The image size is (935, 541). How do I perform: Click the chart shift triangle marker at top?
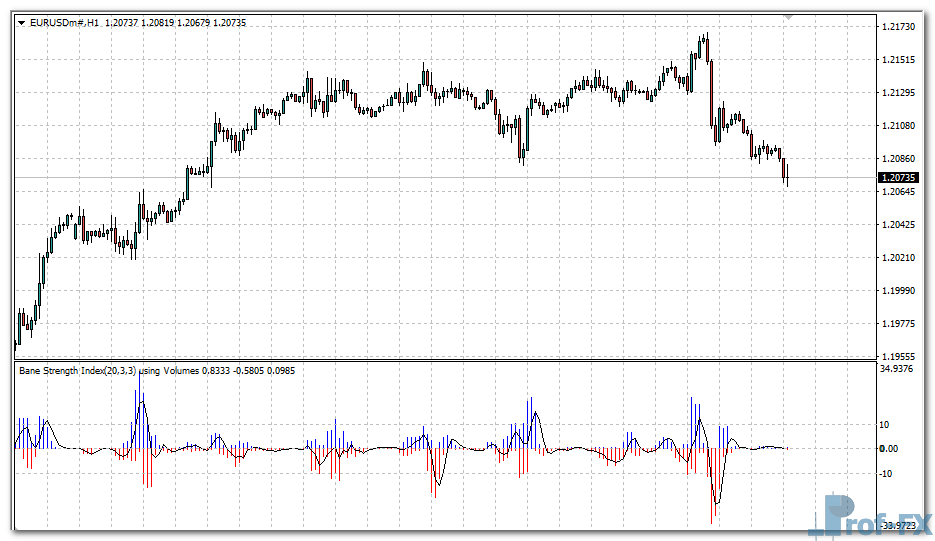(x=789, y=17)
